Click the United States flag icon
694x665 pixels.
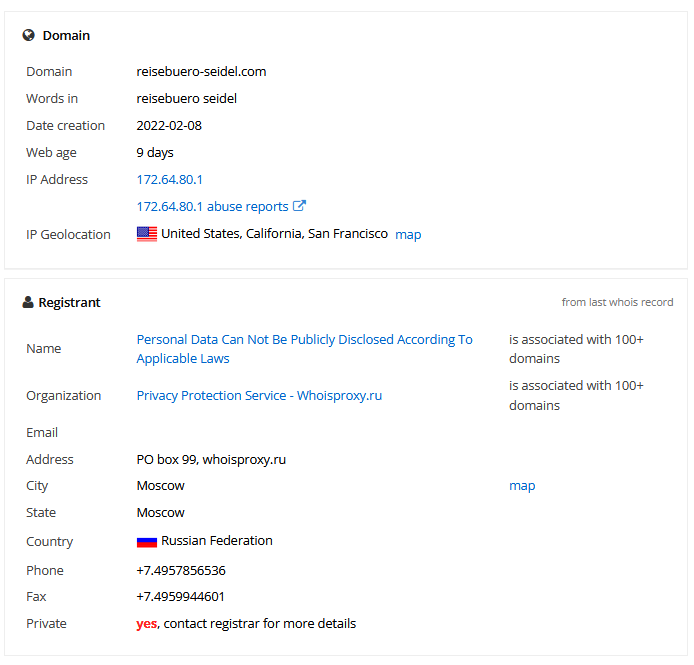tap(147, 234)
